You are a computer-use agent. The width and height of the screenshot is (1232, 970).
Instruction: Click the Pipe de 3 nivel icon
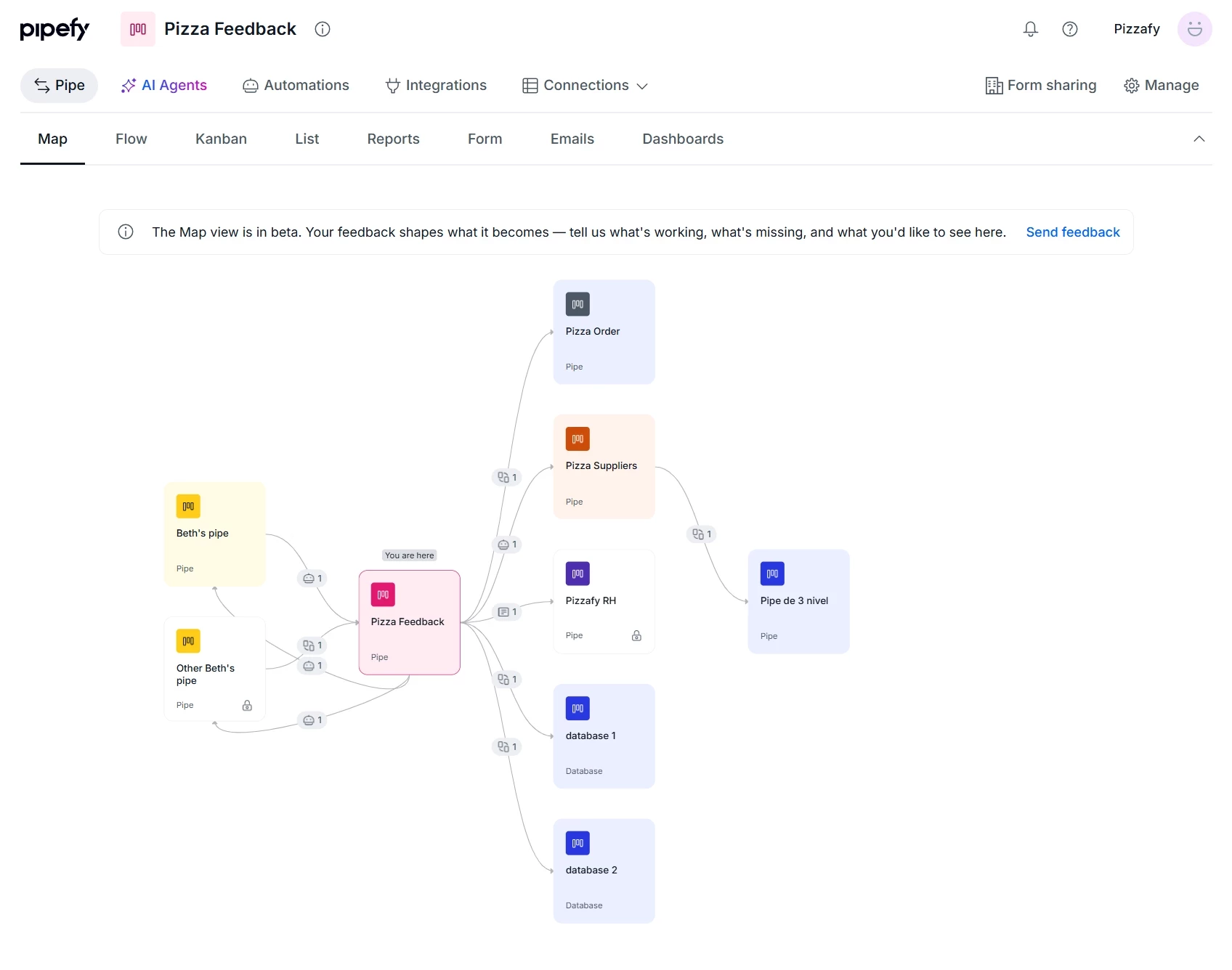772,574
